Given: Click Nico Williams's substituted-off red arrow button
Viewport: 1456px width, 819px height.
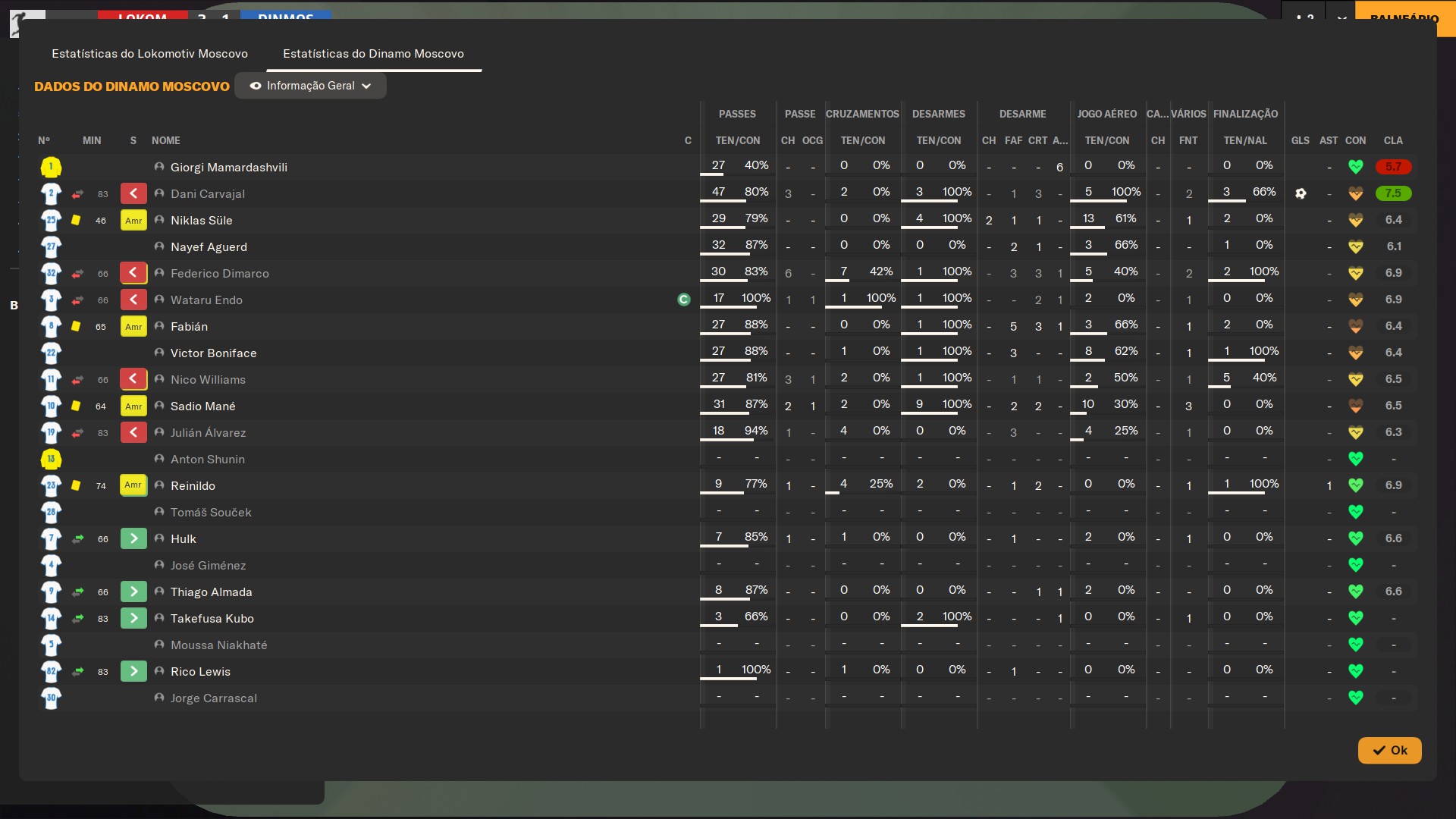Looking at the screenshot, I should click(x=133, y=379).
